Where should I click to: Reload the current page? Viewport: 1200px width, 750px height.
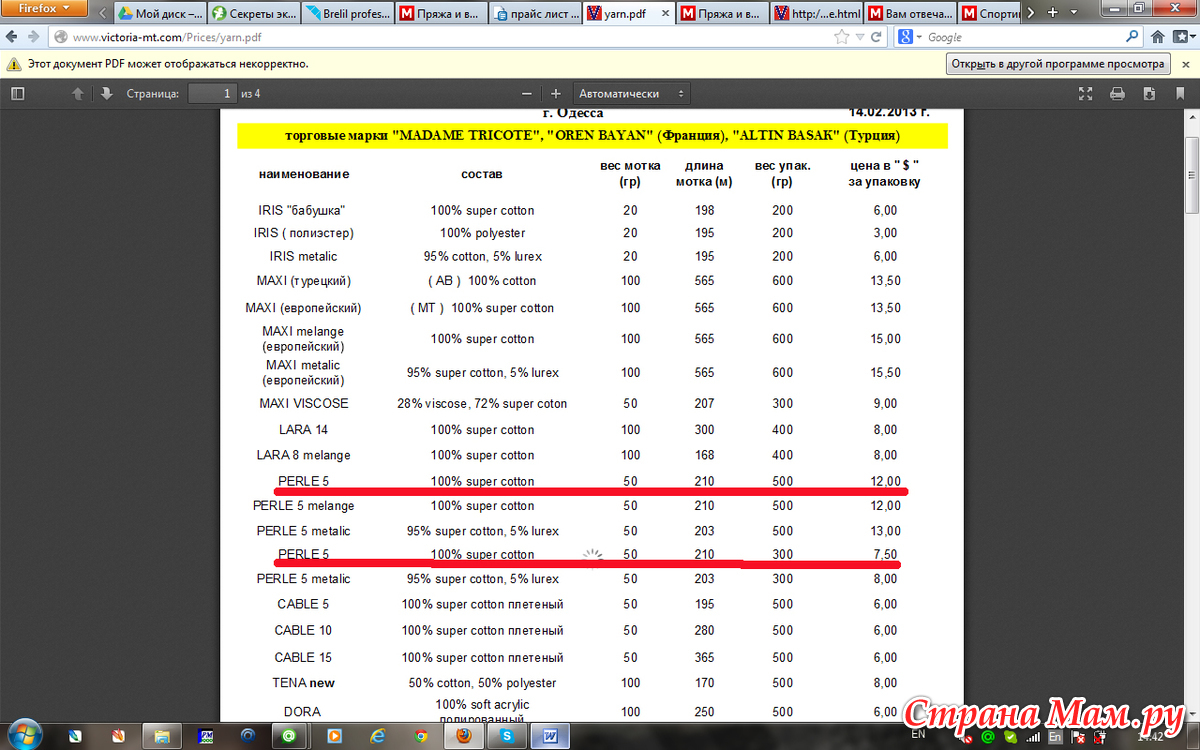(x=875, y=37)
